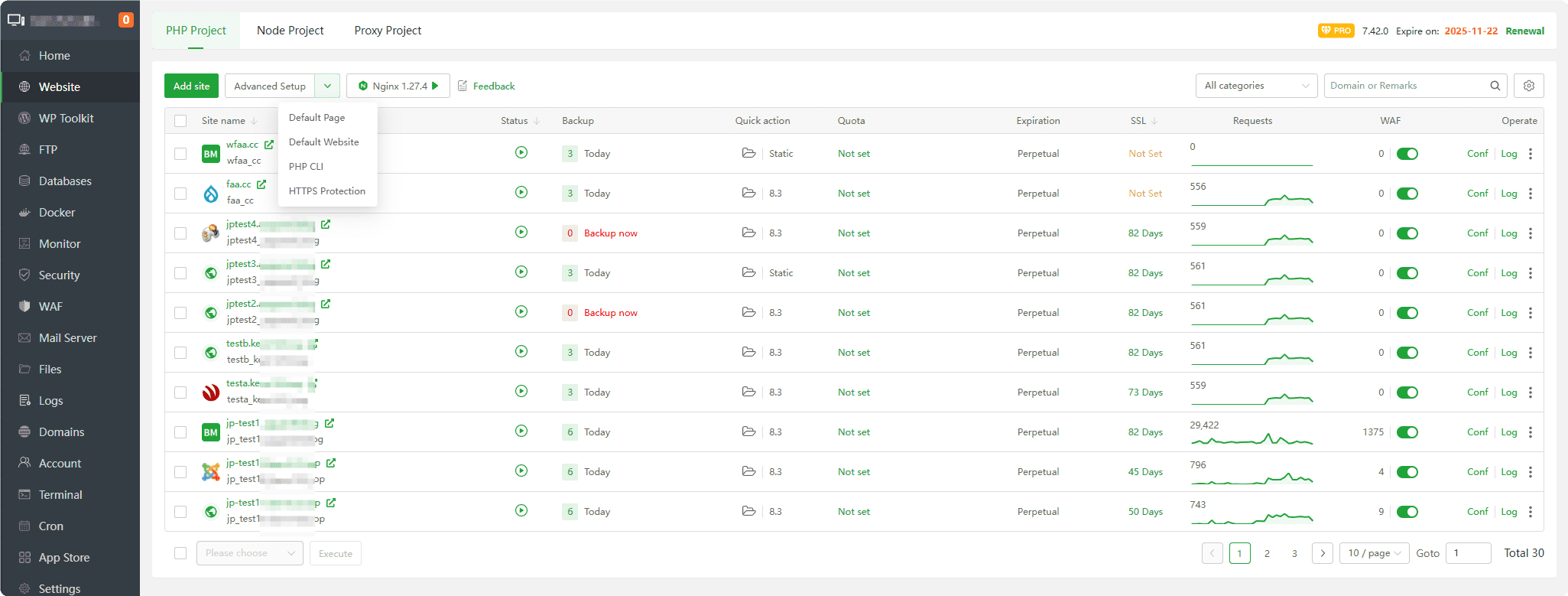1568x596 pixels.
Task: Open folder for faa.cc site
Action: [x=748, y=193]
